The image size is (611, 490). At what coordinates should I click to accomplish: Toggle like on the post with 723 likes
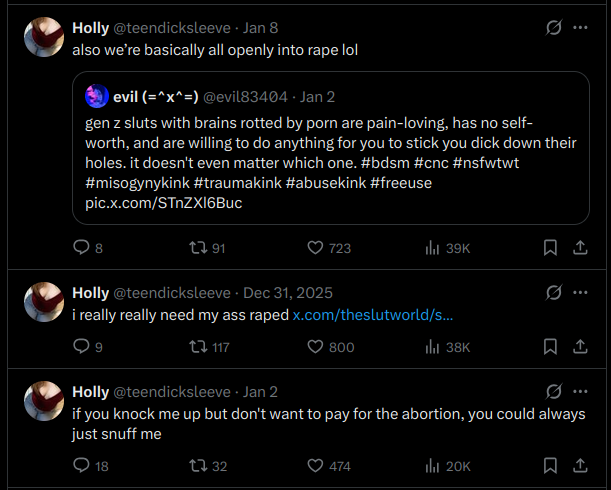[315, 248]
